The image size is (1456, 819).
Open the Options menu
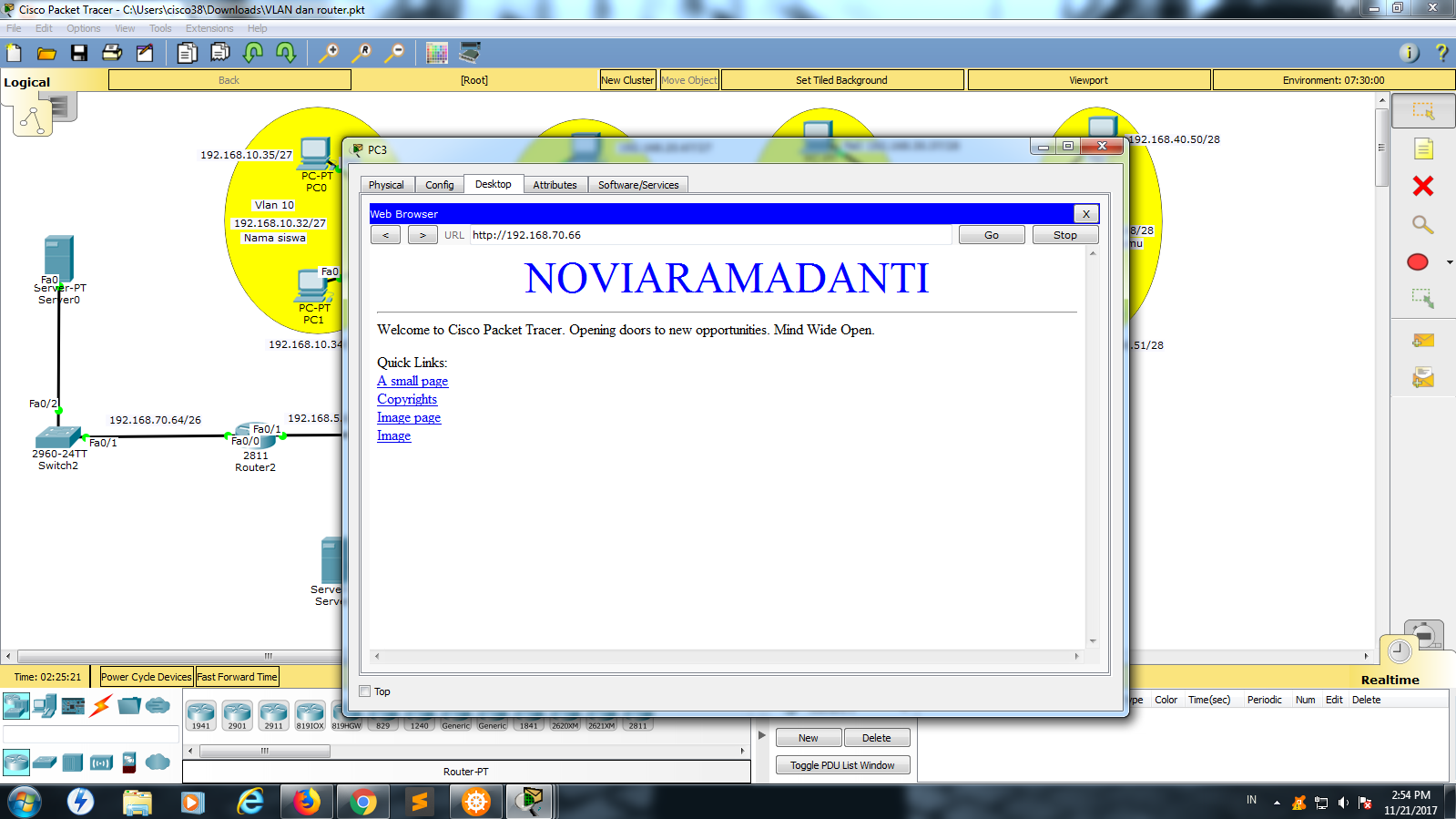pos(84,28)
